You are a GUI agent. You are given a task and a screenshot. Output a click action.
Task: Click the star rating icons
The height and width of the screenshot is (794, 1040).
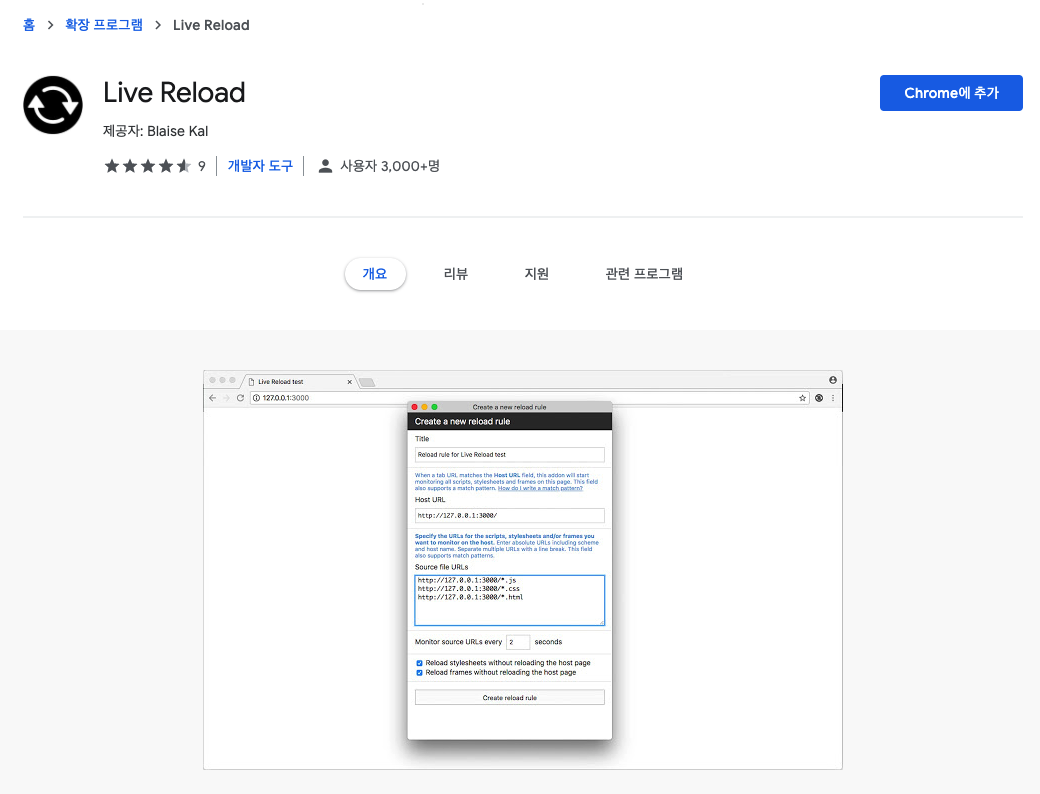[x=147, y=166]
